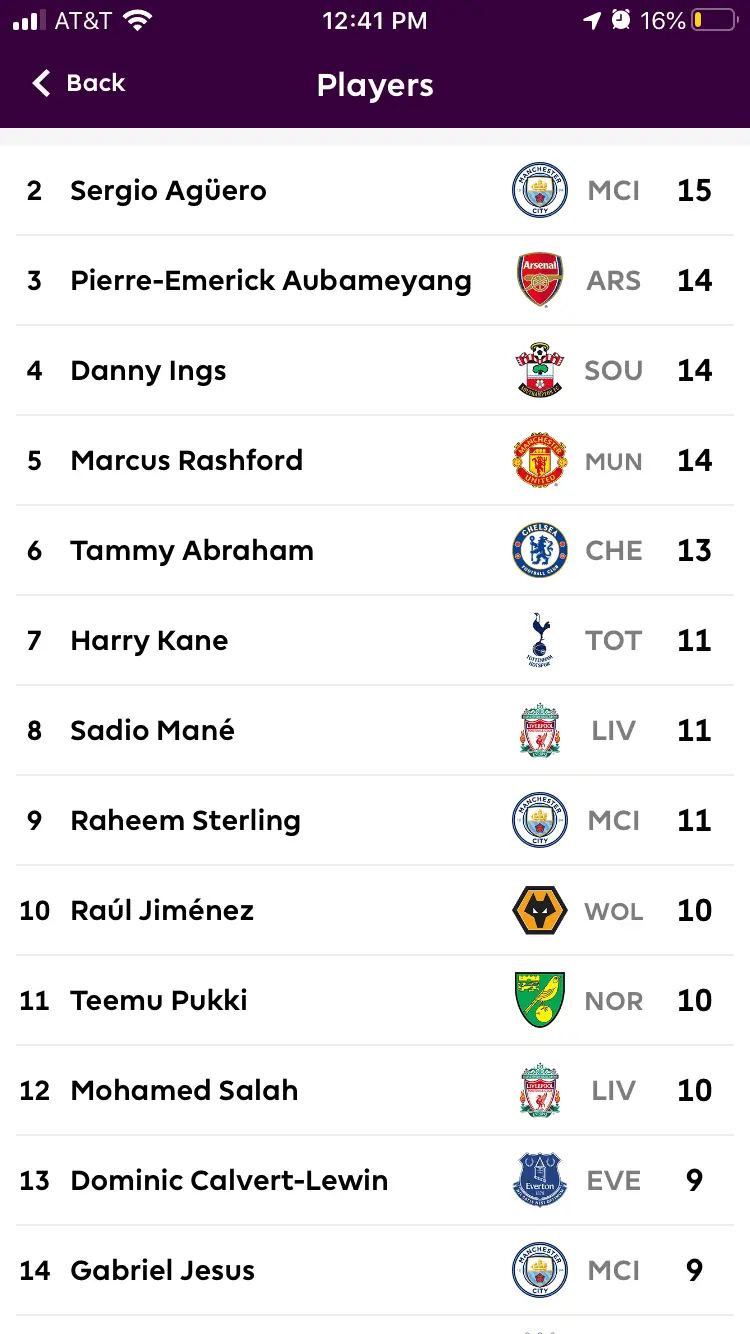Screen dimensions: 750x1334
Task: Select Harry Kane's name
Action: pos(149,641)
